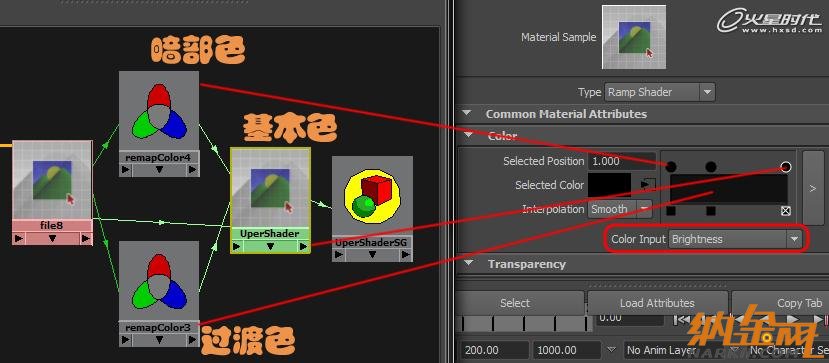Click remapColor4's left input arrow
Image resolution: width=829 pixels, height=363 pixels.
point(126,170)
